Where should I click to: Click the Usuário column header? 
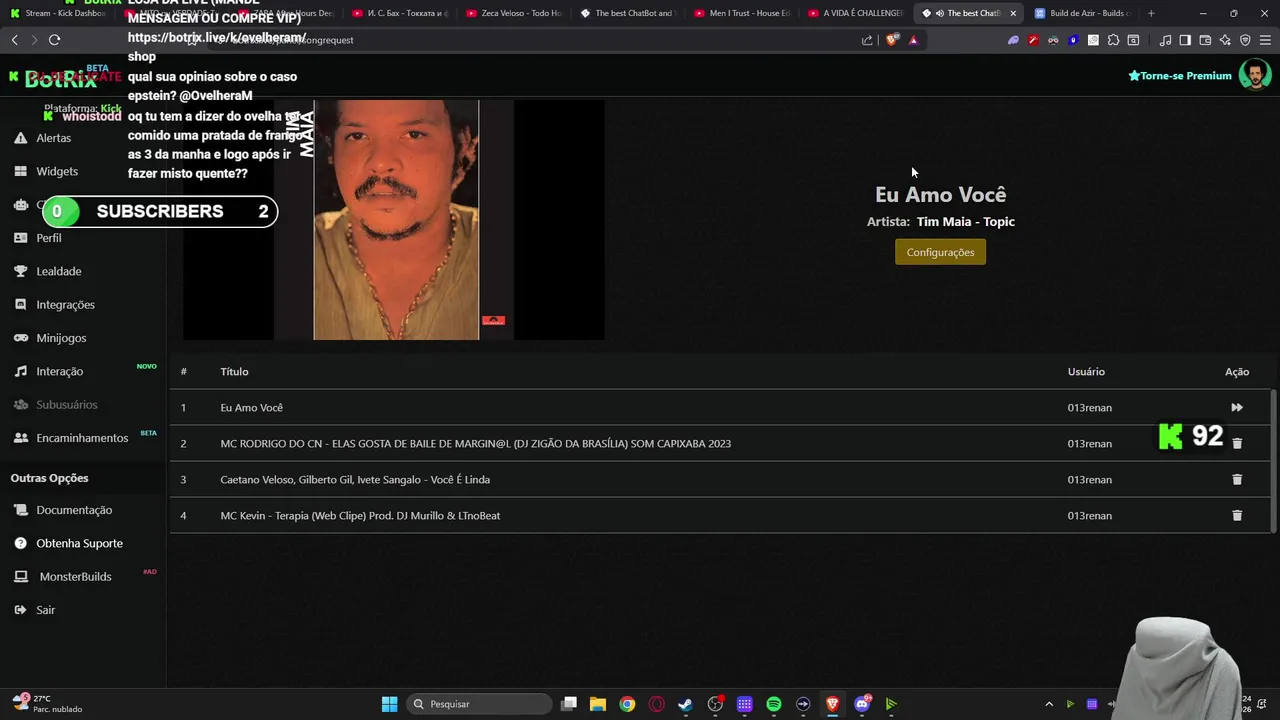tap(1086, 372)
